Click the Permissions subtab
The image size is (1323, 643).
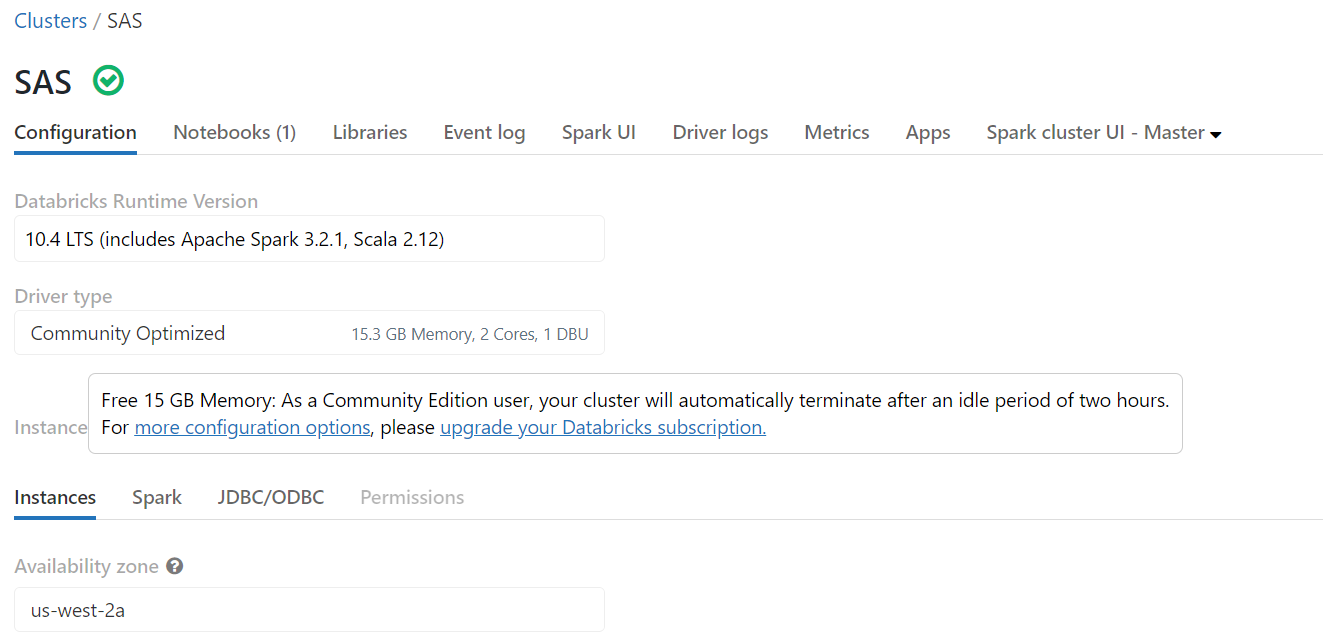[x=411, y=497]
